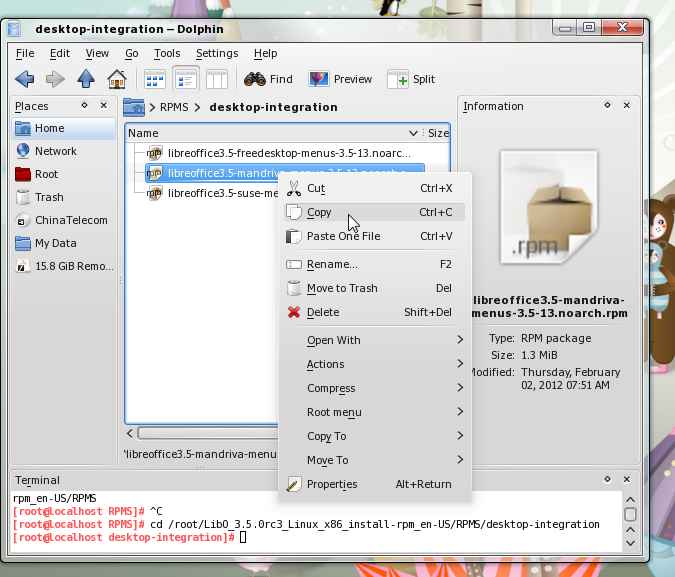Open 15.8 GiB Removable device entry
The width and height of the screenshot is (675, 577).
pos(64,266)
